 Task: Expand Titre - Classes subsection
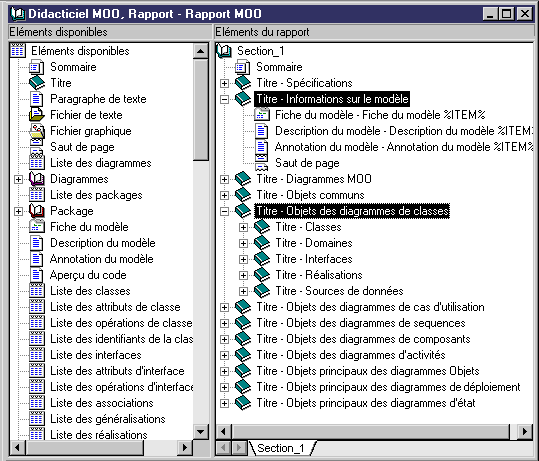(243, 227)
